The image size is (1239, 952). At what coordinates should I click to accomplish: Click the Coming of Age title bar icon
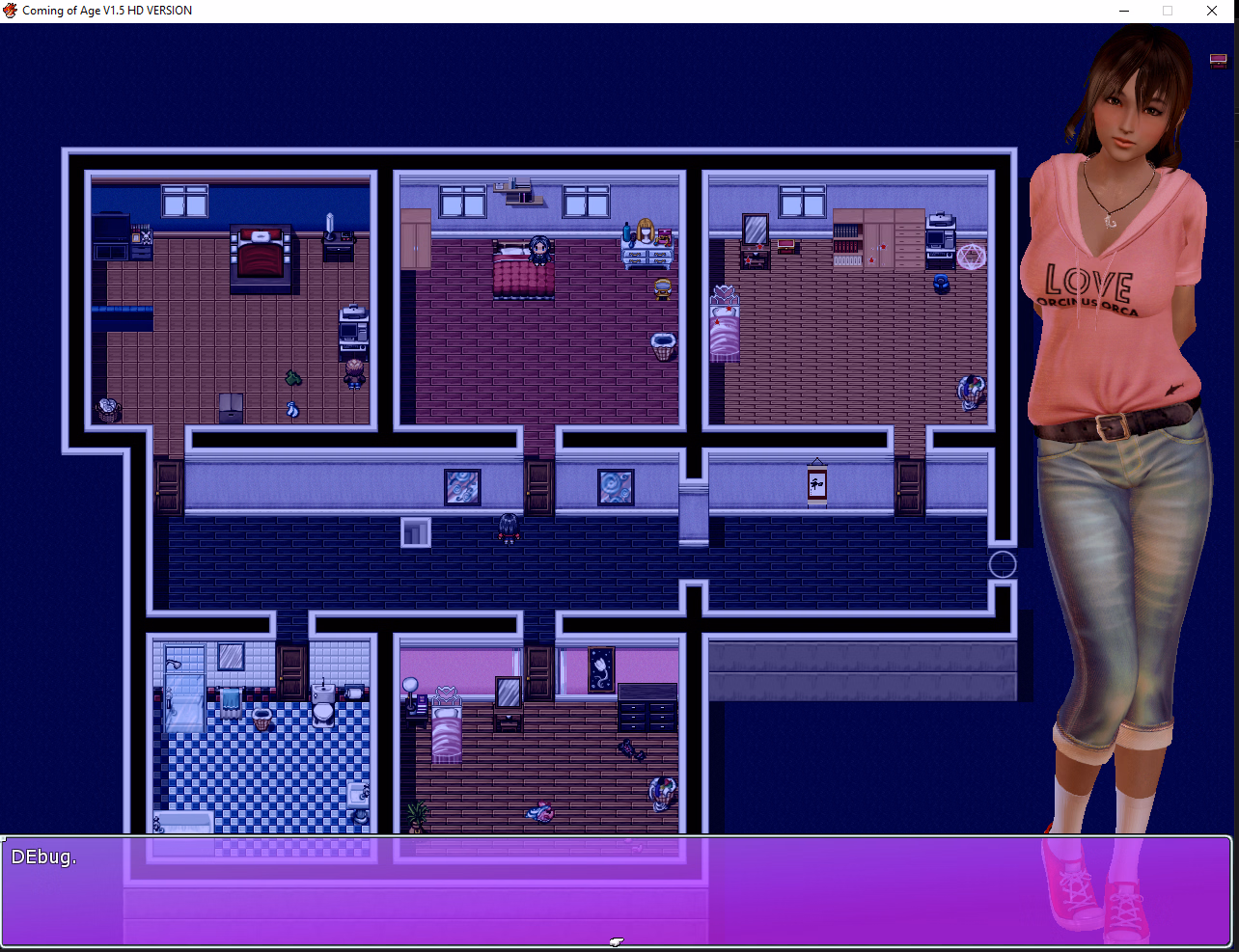click(11, 11)
